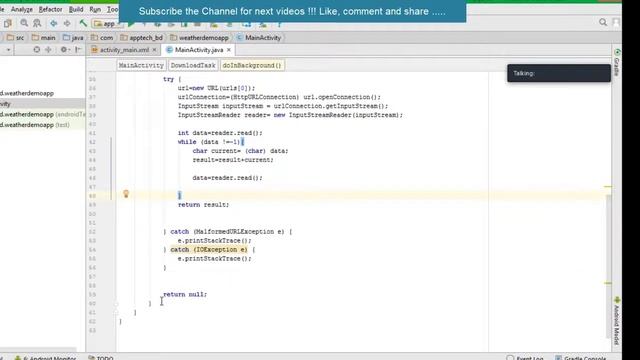This screenshot has height=360, width=640.
Task: Open the Run menu
Action: click(x=95, y=9)
